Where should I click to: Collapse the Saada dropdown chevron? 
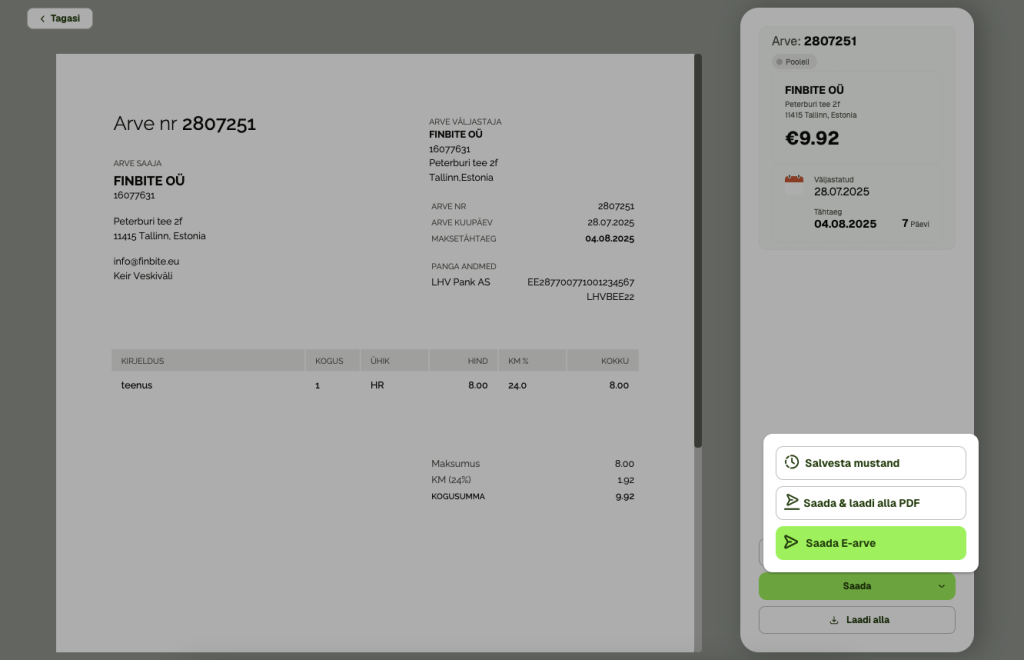(x=941, y=586)
